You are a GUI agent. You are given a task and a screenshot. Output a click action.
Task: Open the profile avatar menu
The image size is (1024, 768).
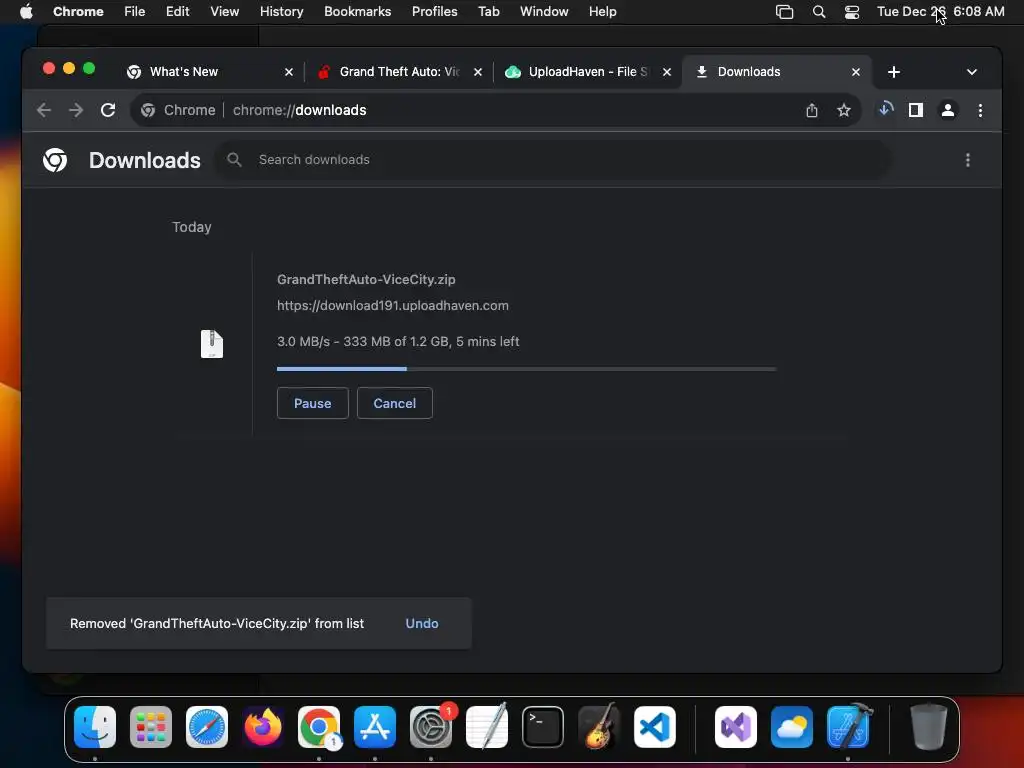coord(948,110)
